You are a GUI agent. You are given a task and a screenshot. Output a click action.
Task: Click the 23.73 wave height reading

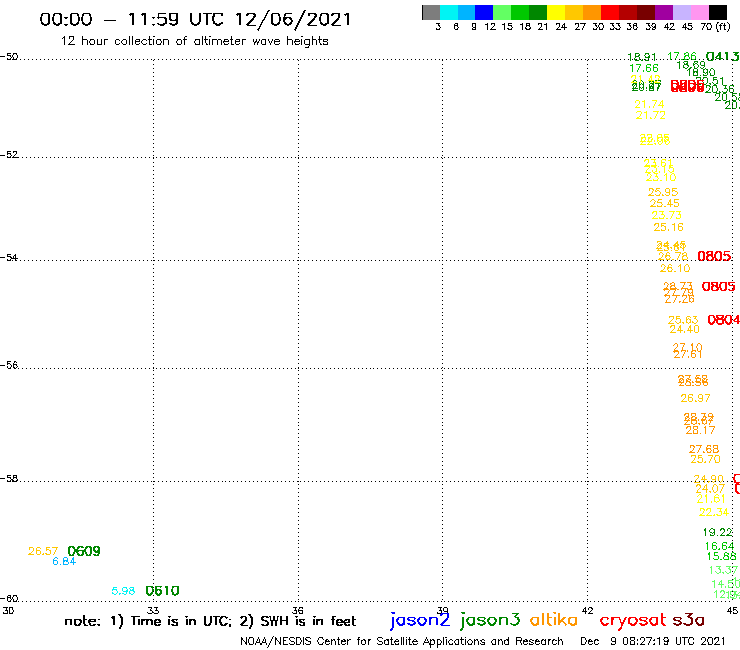pos(667,215)
